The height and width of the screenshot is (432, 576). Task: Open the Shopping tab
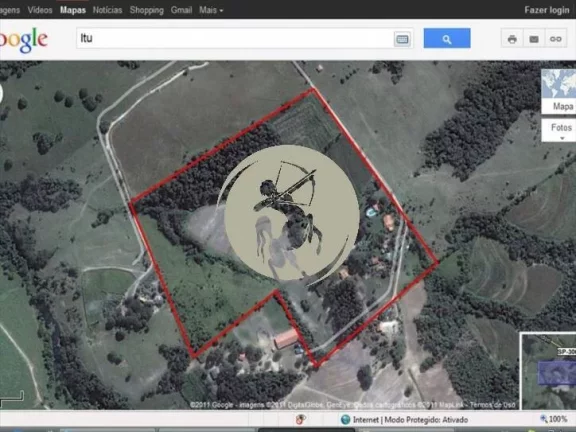147,10
